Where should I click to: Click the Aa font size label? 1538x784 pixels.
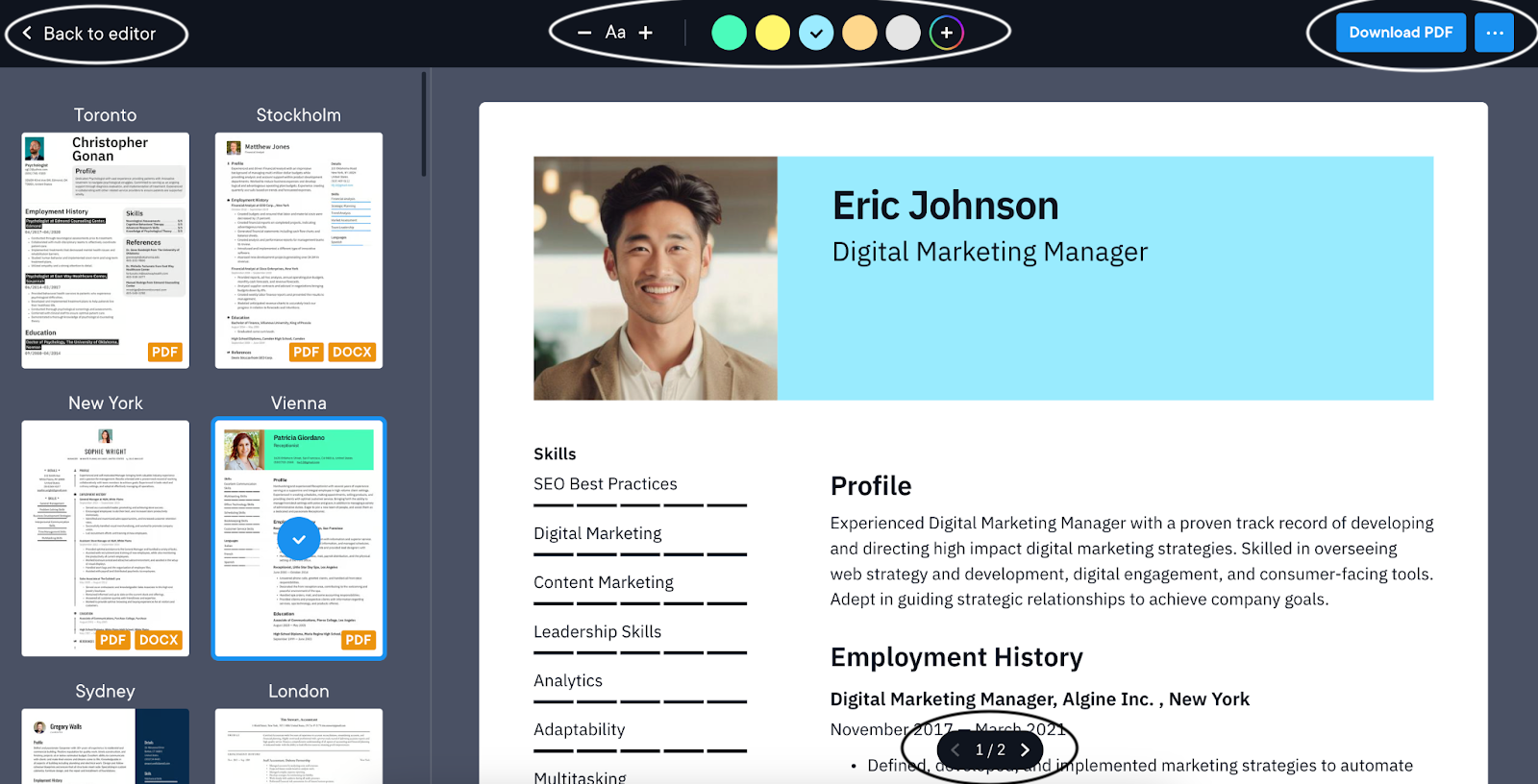click(x=615, y=33)
